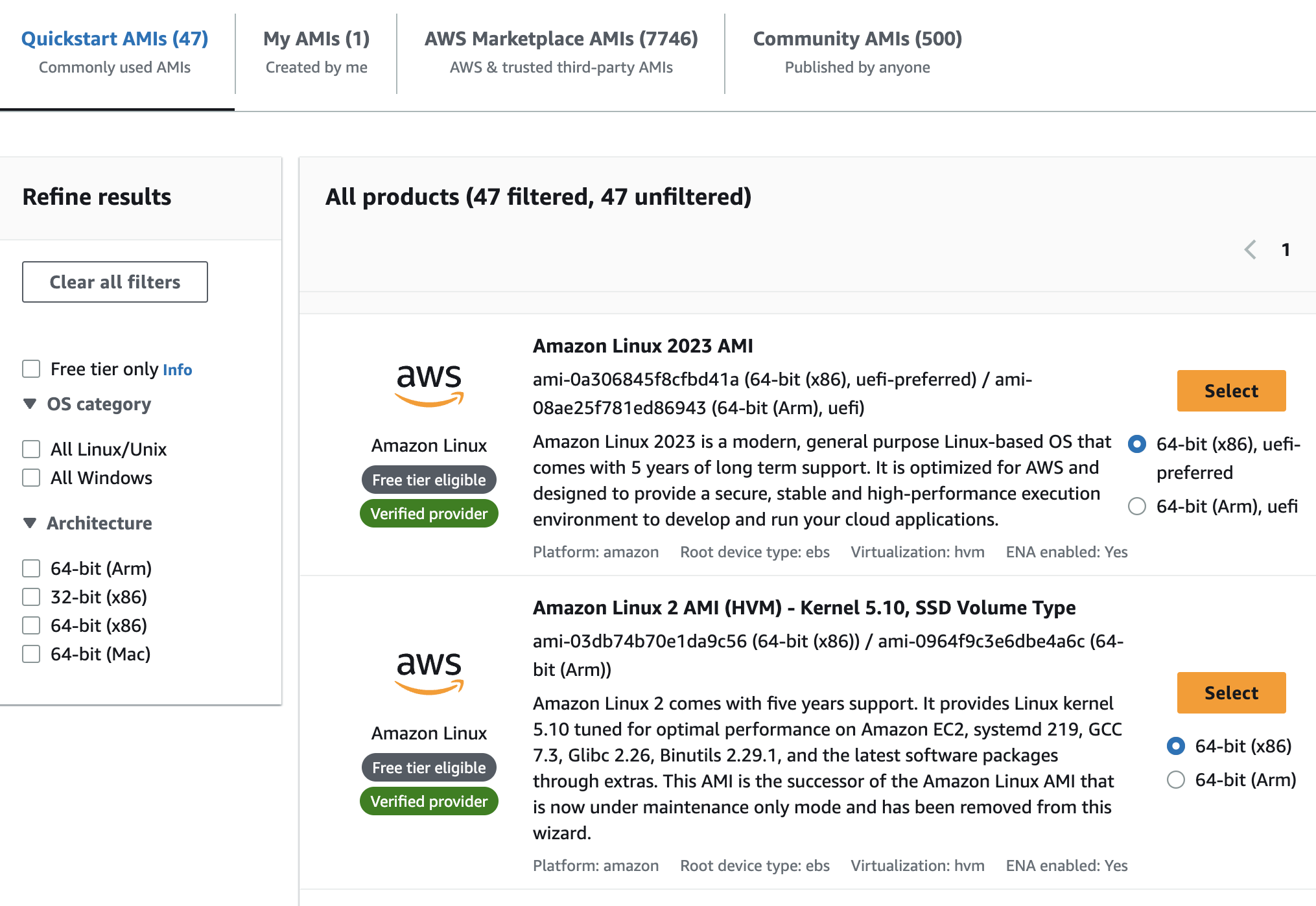Collapse the OS category section
This screenshot has width=1316, height=906.
coord(30,404)
